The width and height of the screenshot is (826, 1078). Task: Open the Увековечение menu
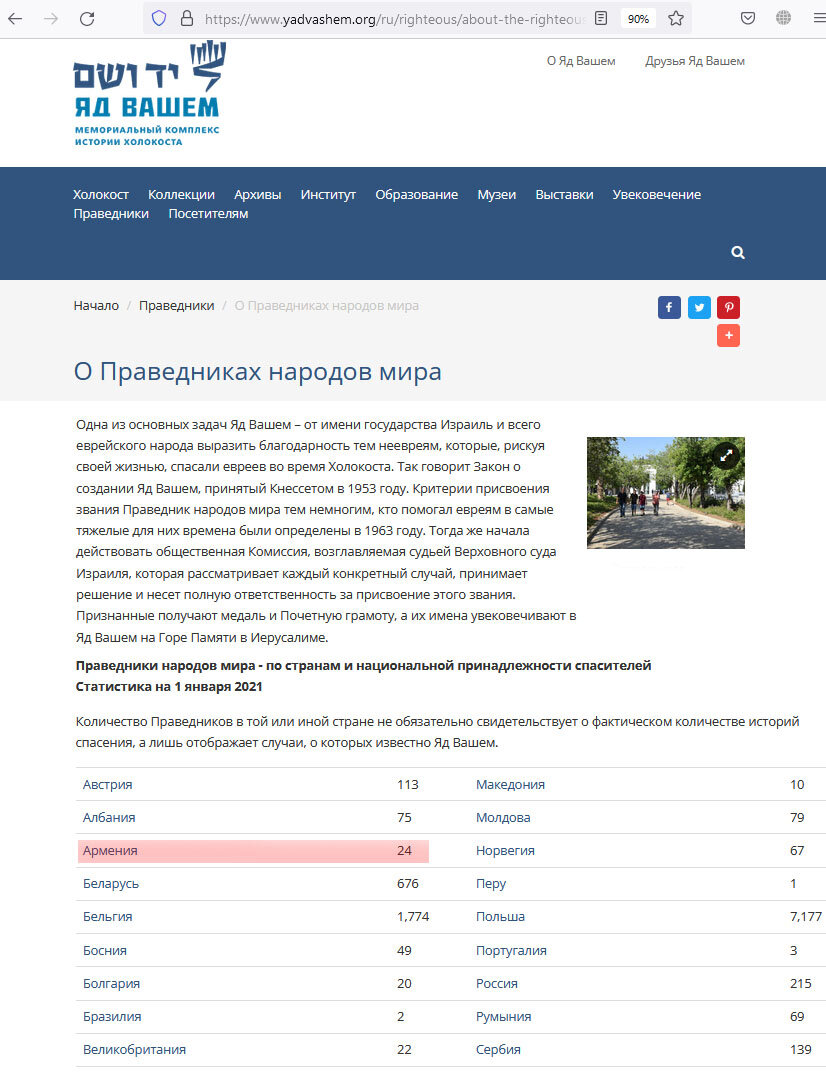click(x=657, y=195)
